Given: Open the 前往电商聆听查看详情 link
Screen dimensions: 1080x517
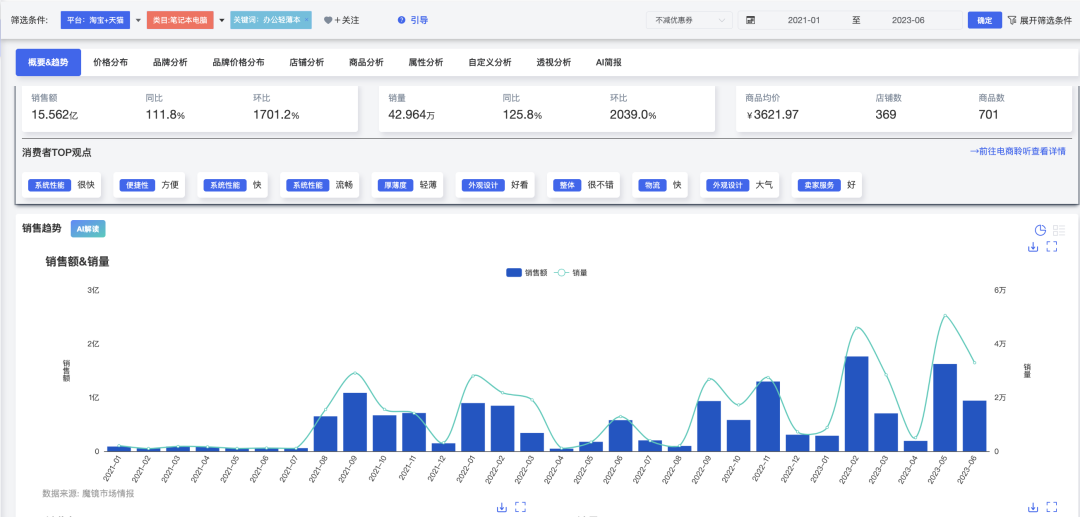Looking at the screenshot, I should [x=1017, y=151].
